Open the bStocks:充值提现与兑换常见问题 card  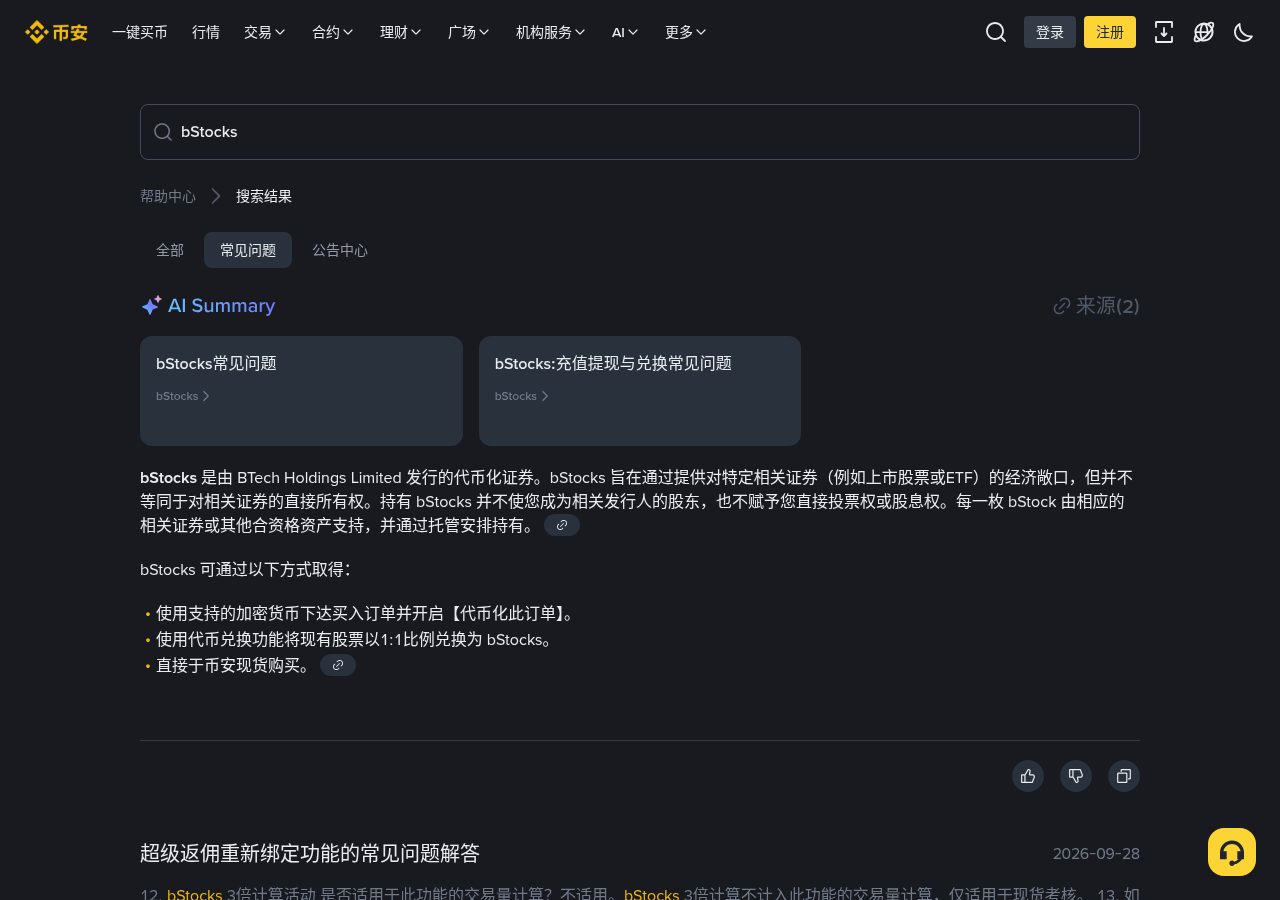pos(640,391)
